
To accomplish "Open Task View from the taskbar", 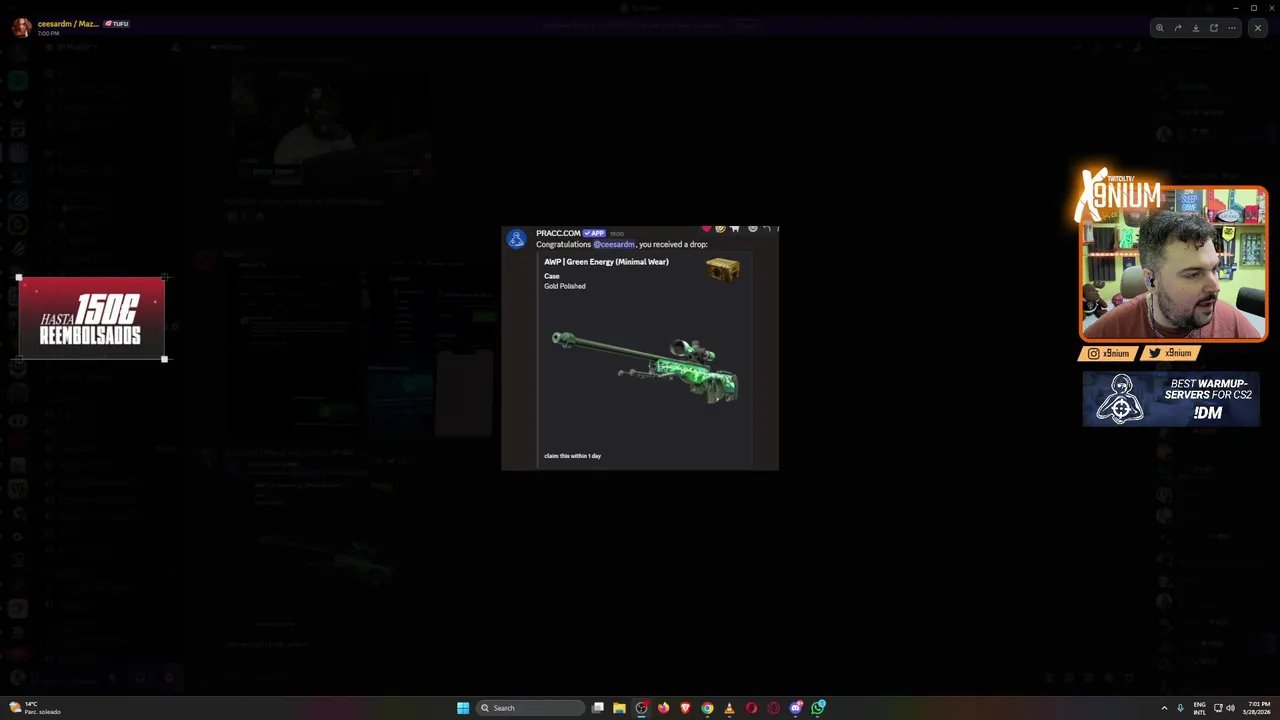I will pos(598,708).
